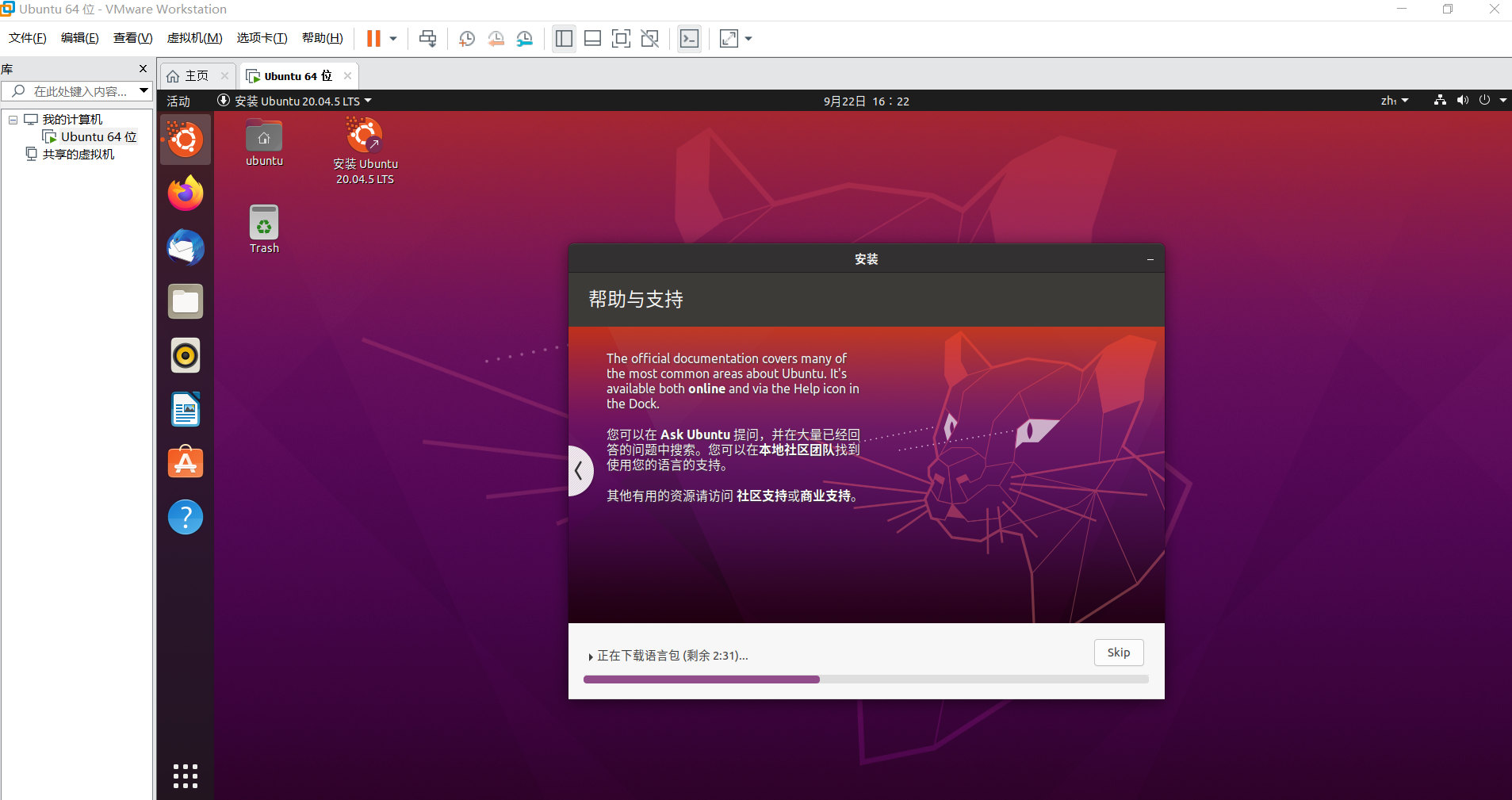1512x800 pixels.
Task: Launch Firefox from the dock
Action: tap(186, 194)
